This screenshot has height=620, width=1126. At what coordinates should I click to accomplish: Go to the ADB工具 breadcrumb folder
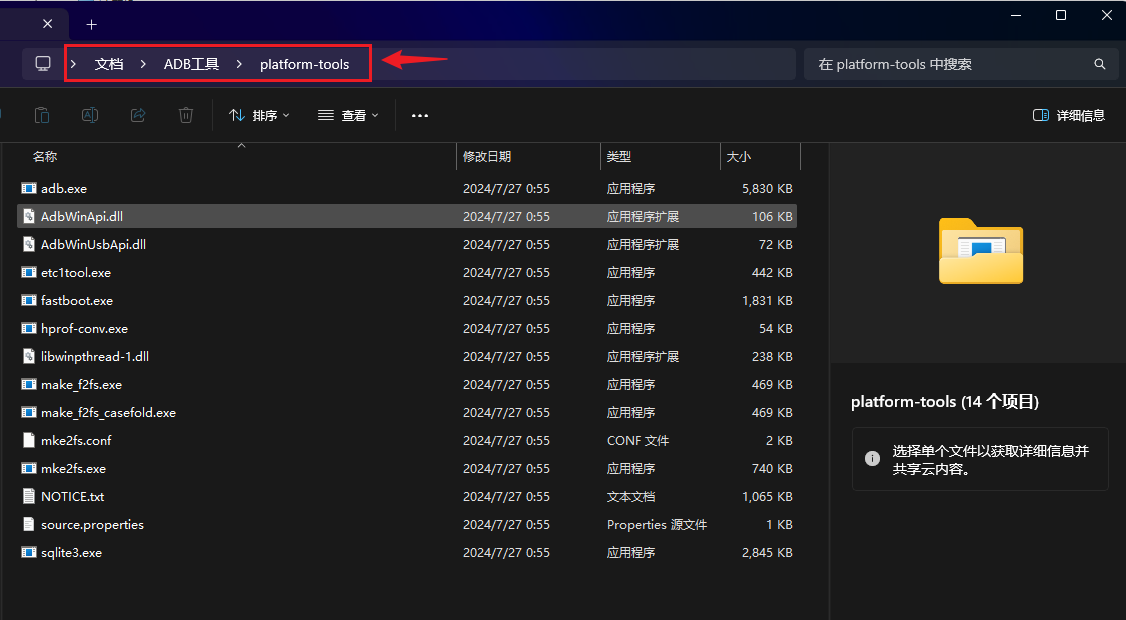point(191,64)
